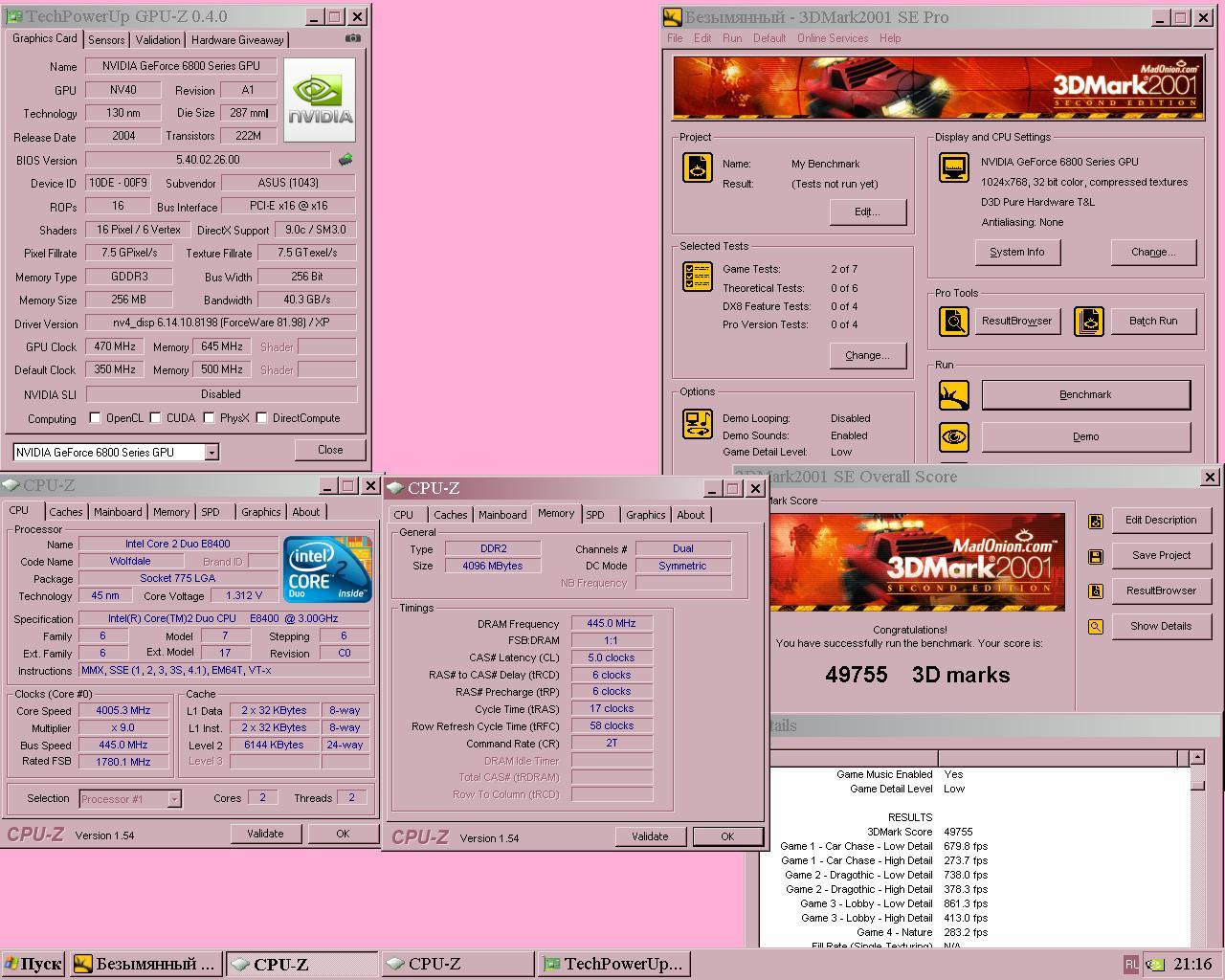
Task: Click the BIOS Version field 5.40.02.26.00
Action: click(208, 160)
